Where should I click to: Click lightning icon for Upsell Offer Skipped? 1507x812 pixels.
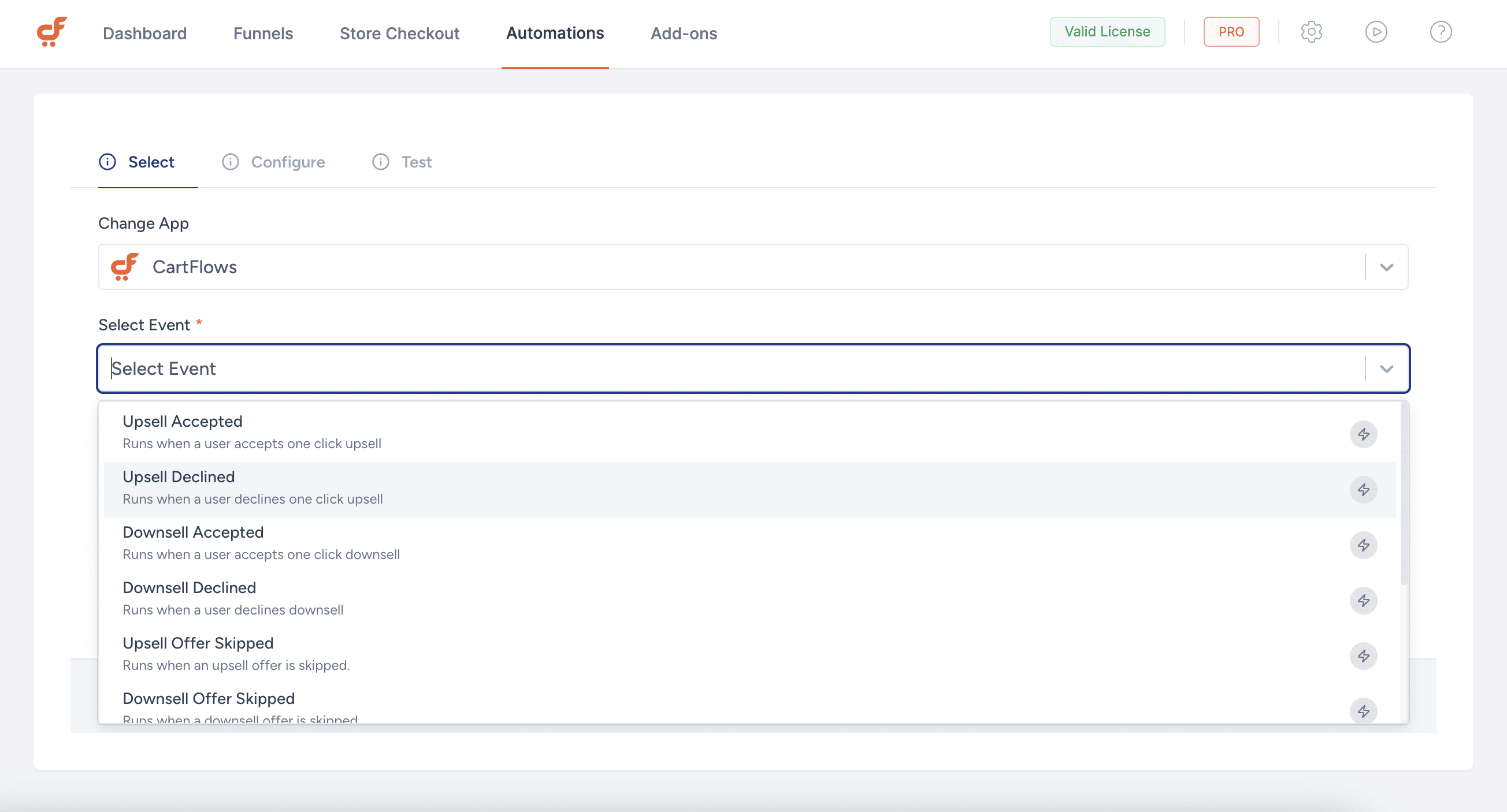1363,656
